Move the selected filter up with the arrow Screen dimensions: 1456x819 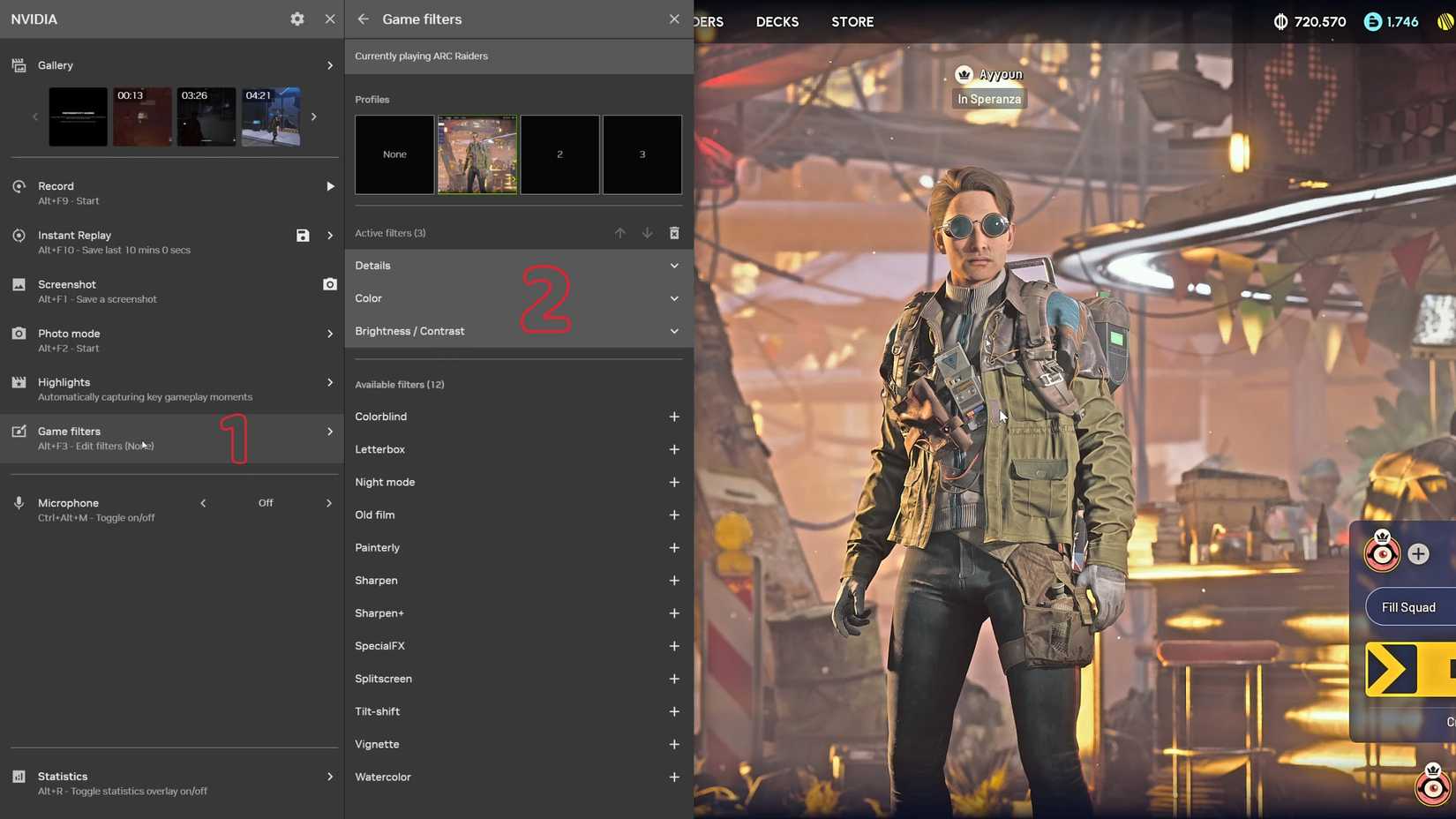(620, 233)
